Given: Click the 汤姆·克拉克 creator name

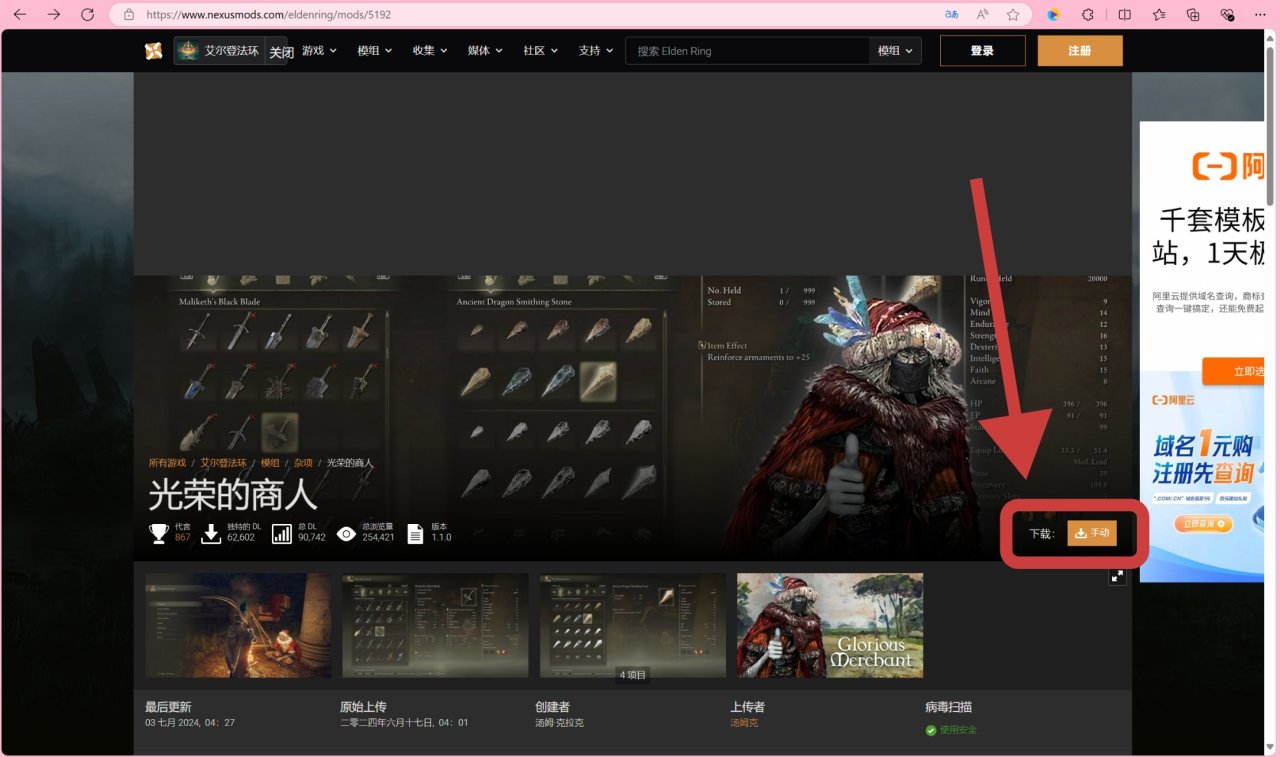Looking at the screenshot, I should pyautogui.click(x=559, y=722).
